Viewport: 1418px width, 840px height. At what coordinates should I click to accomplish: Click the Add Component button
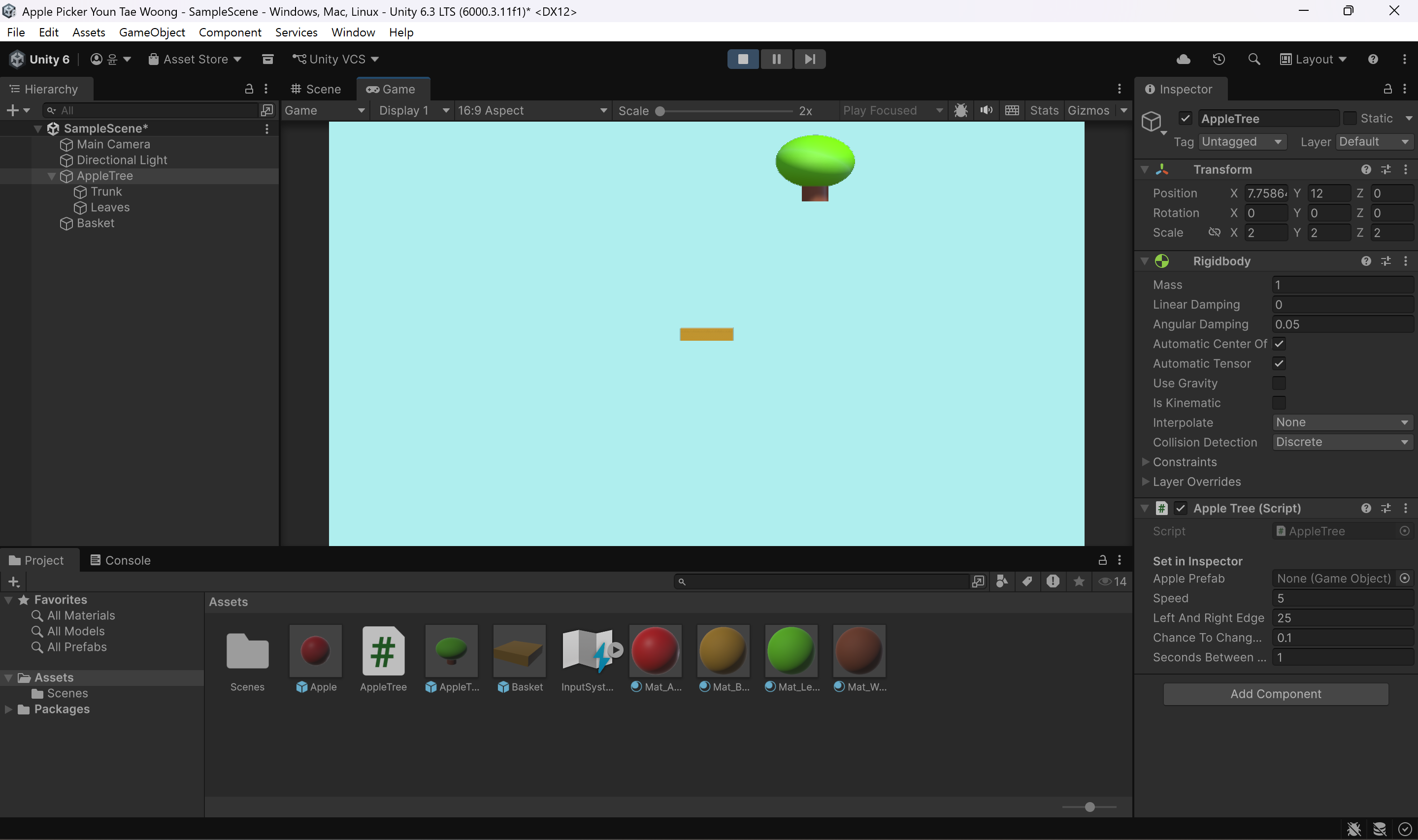[x=1275, y=694]
